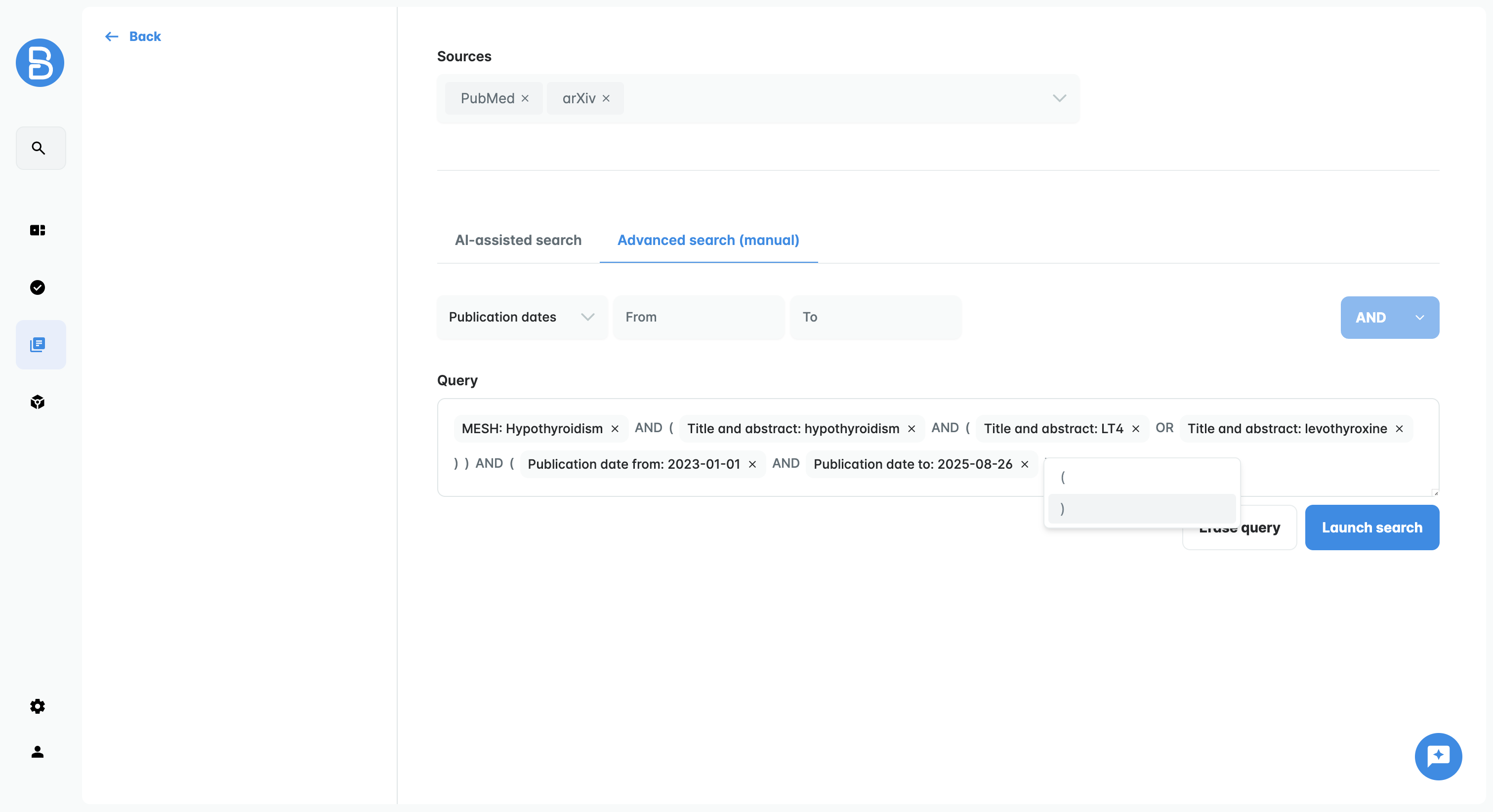Select the closing parenthesis option
This screenshot has height=812, width=1493.
coord(1141,508)
